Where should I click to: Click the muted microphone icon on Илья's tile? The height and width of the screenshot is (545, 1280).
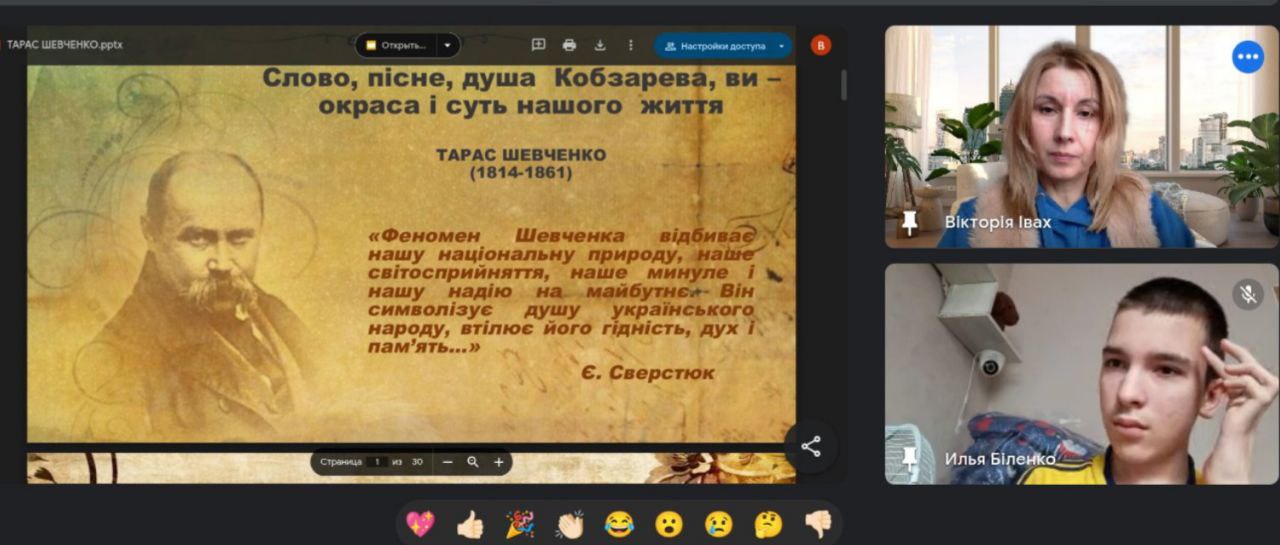click(x=1248, y=294)
